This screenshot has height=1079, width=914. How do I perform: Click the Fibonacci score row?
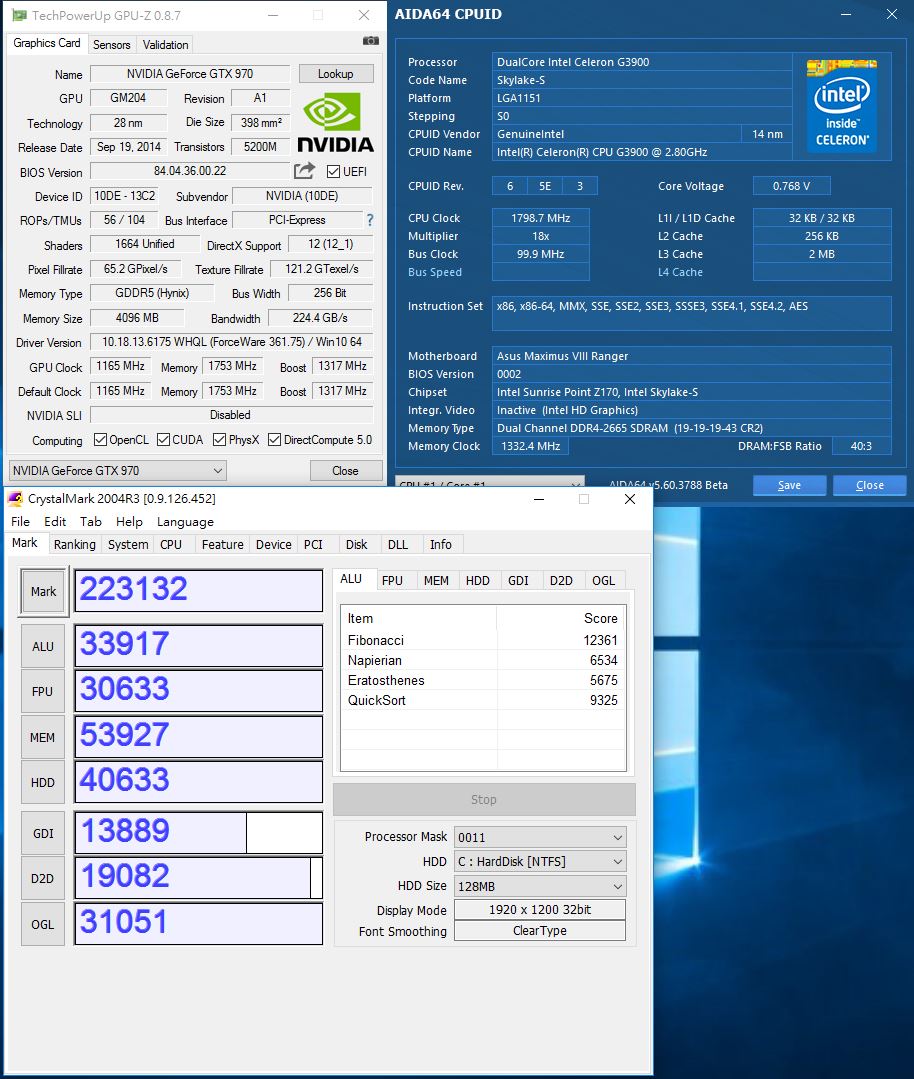[x=483, y=640]
